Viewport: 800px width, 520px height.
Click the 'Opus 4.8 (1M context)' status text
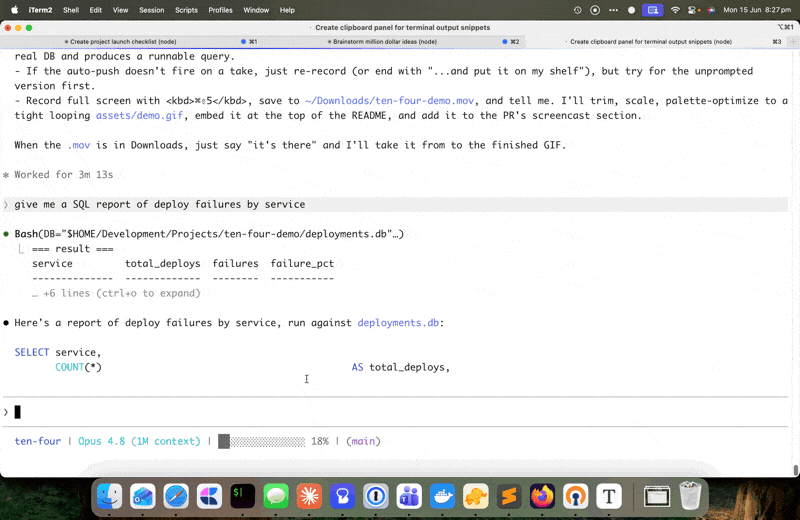[139, 441]
